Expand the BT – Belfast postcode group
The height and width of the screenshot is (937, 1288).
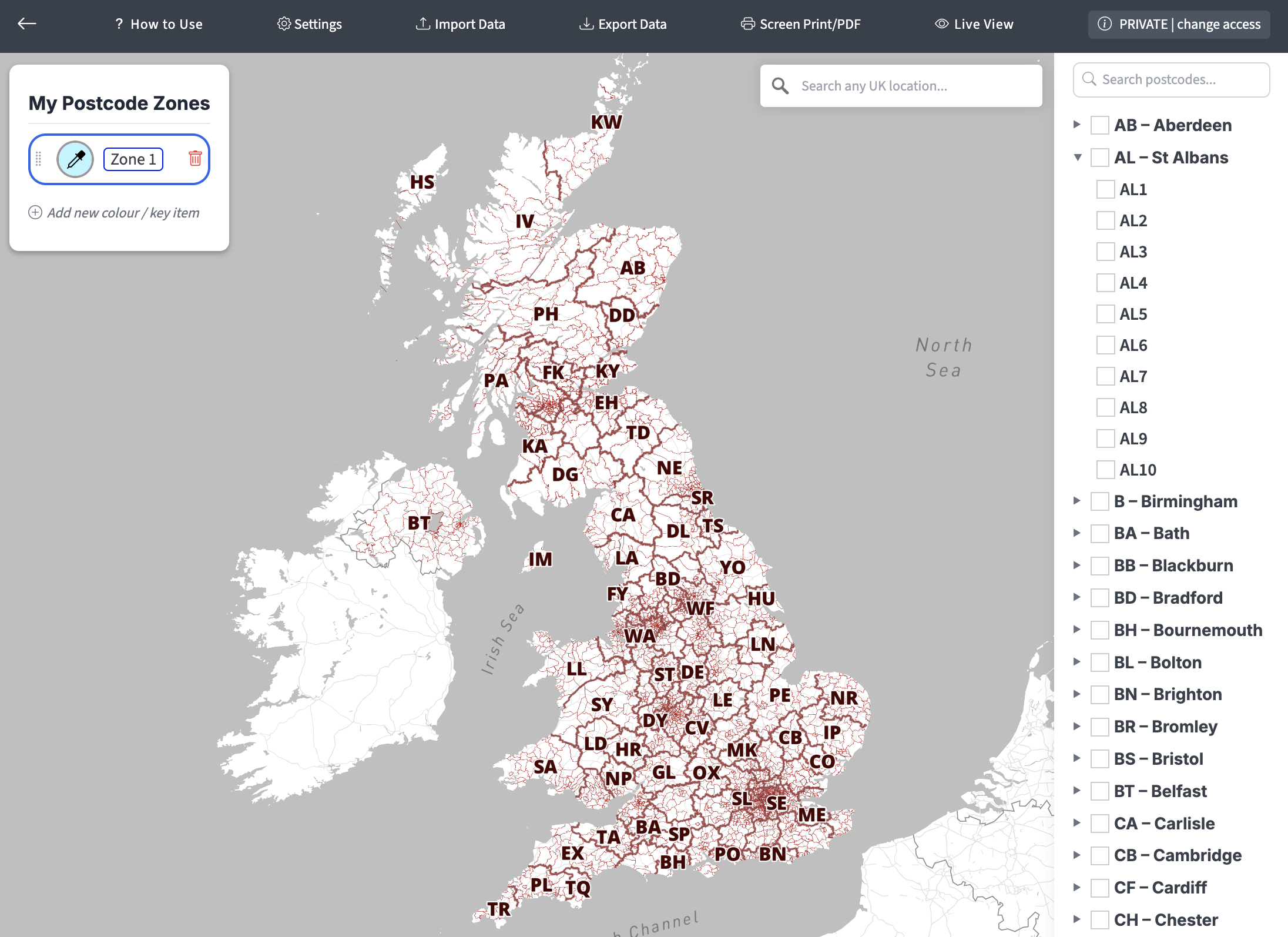click(1077, 791)
